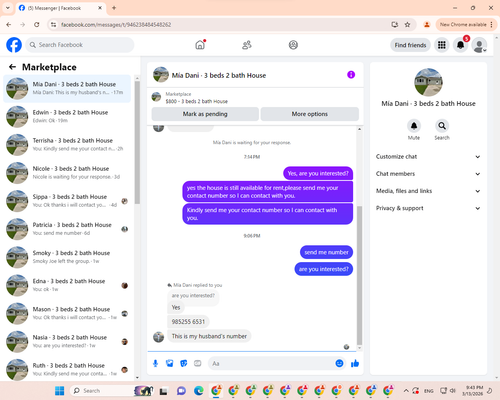Go back using Marketplace back arrow

tap(12, 67)
